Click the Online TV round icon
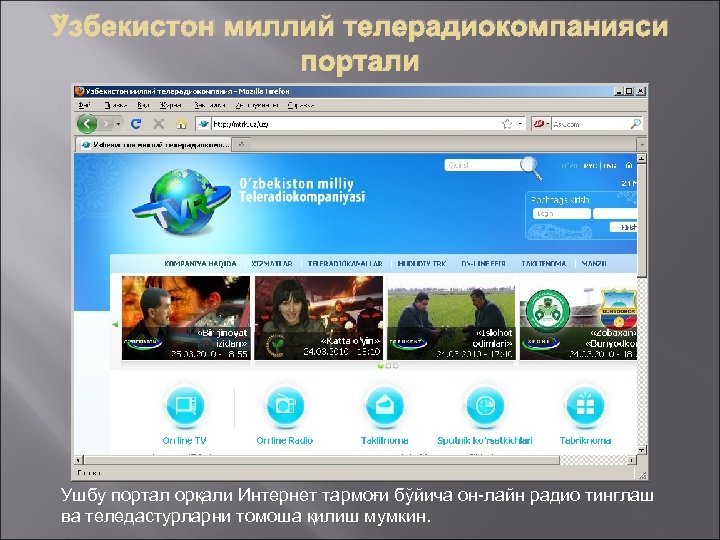 [185, 406]
